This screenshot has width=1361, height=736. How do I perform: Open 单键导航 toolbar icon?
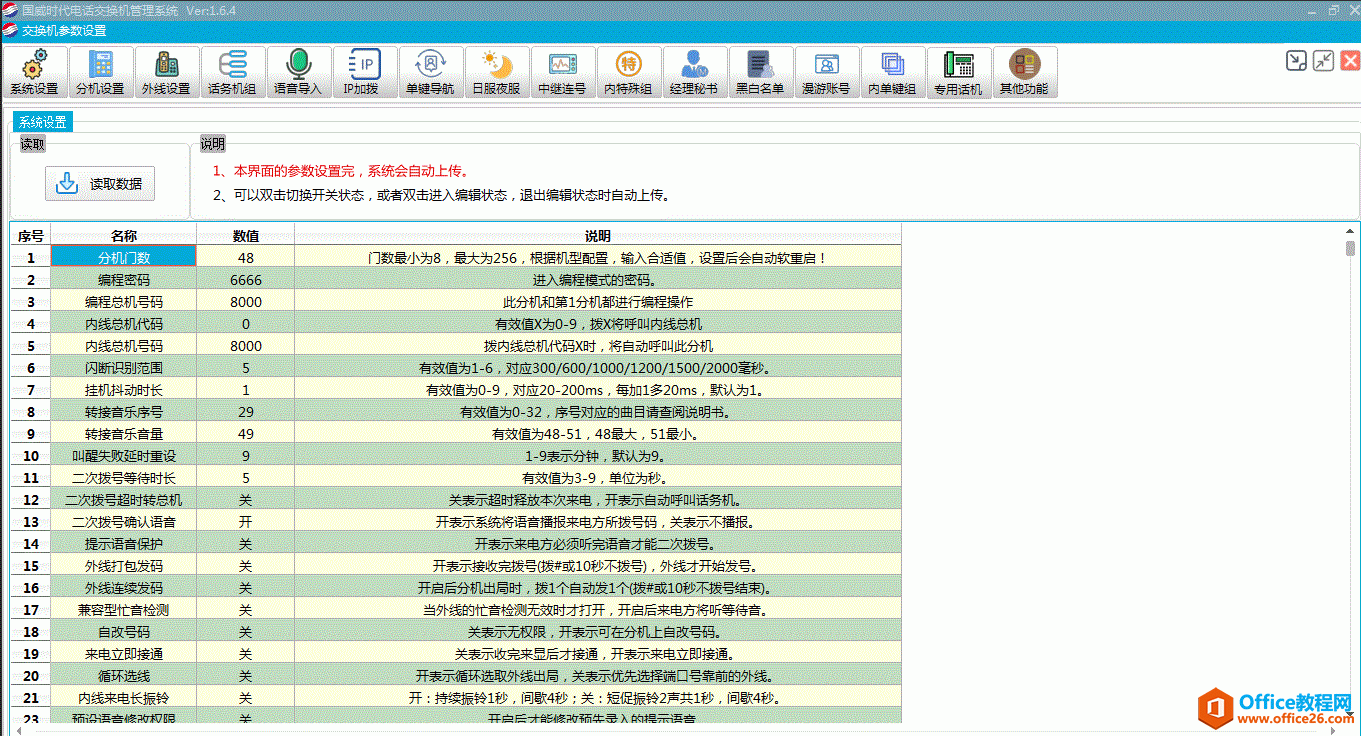[430, 73]
